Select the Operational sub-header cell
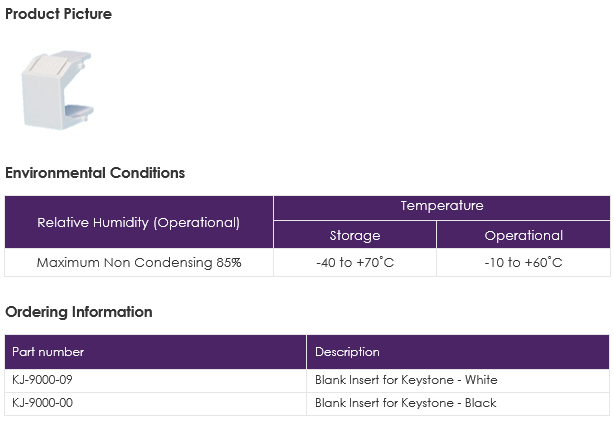 click(524, 235)
